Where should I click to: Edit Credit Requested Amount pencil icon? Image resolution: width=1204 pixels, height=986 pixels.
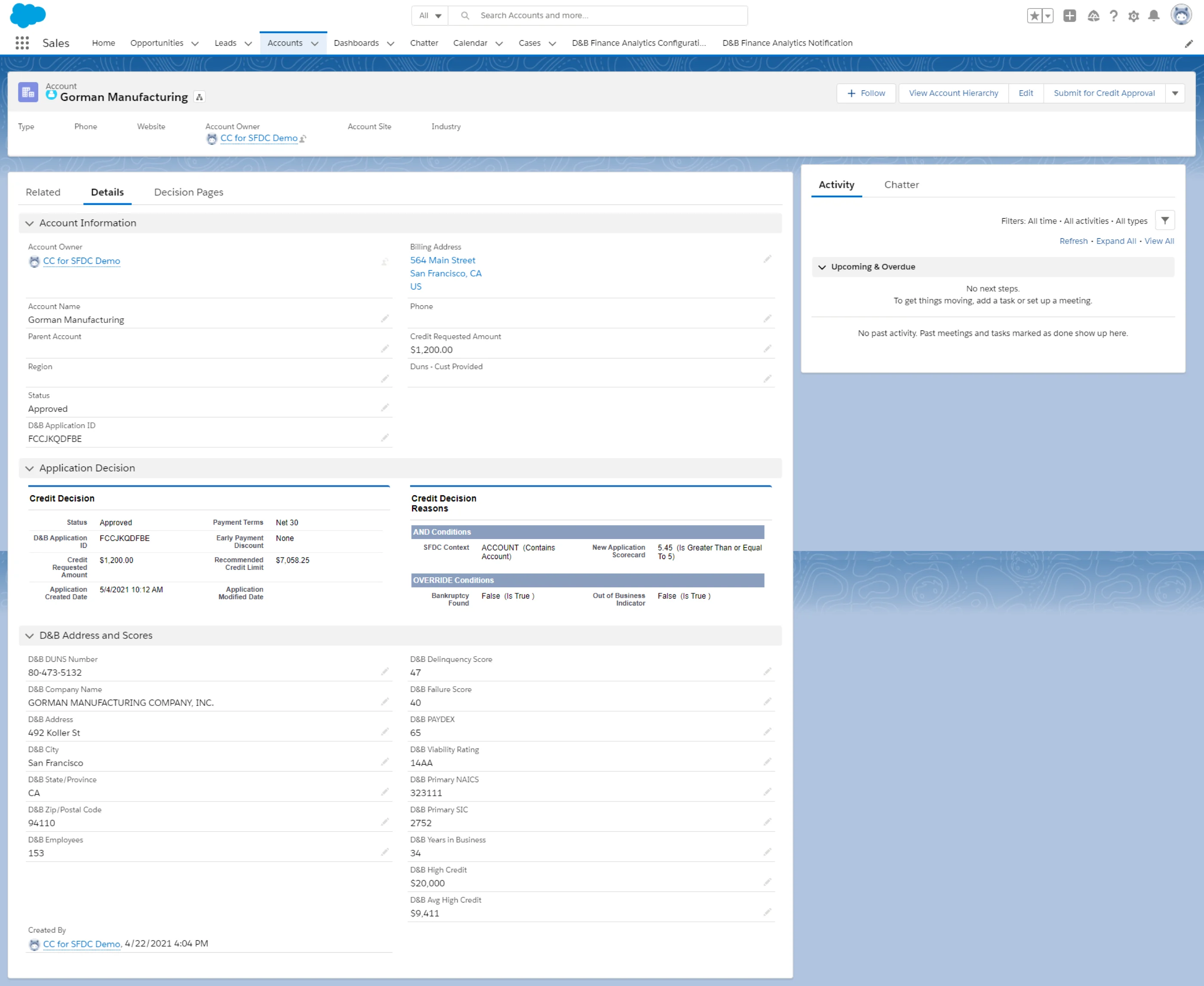(x=768, y=349)
